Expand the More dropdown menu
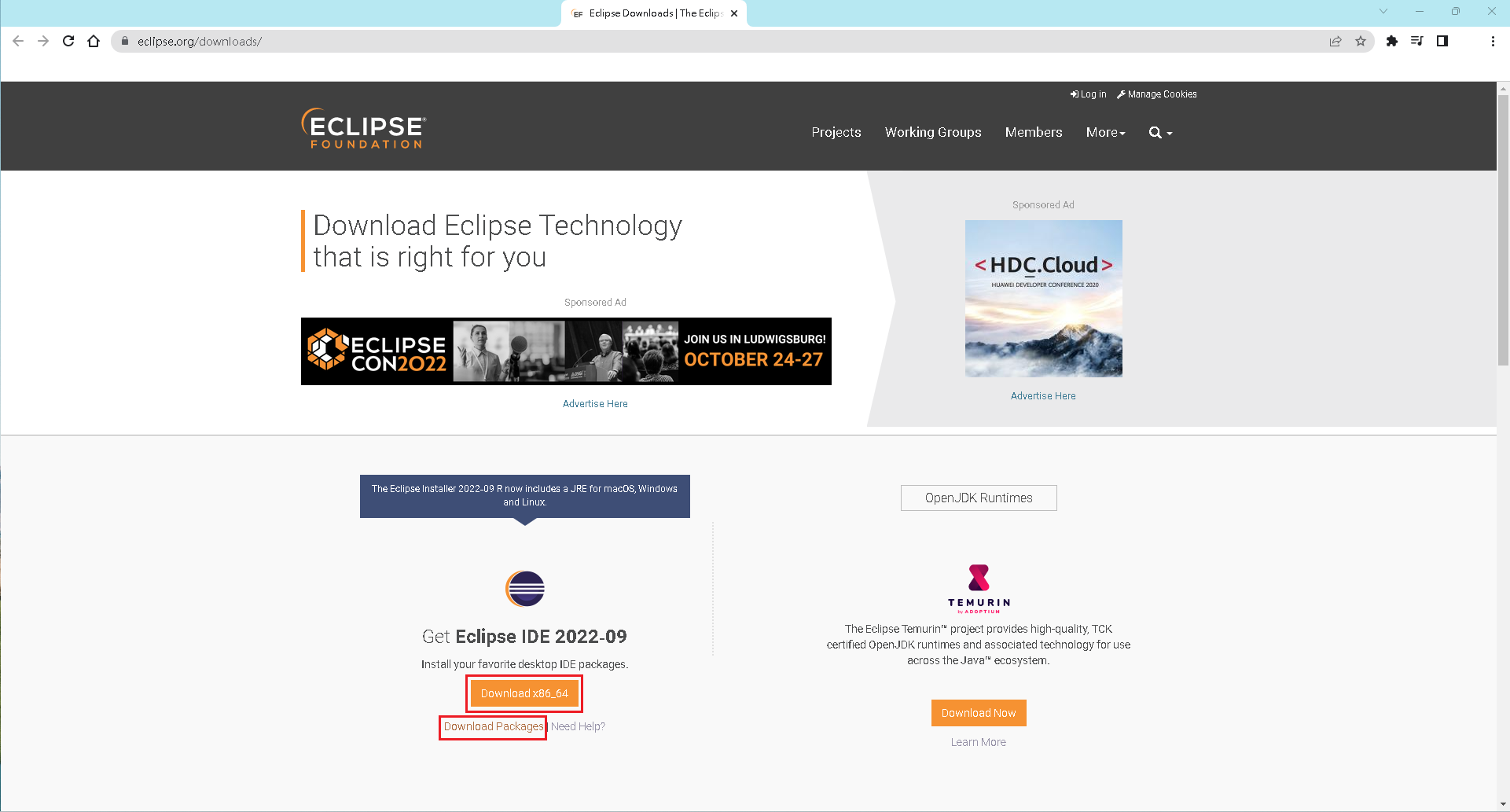1510x812 pixels. [x=1105, y=132]
